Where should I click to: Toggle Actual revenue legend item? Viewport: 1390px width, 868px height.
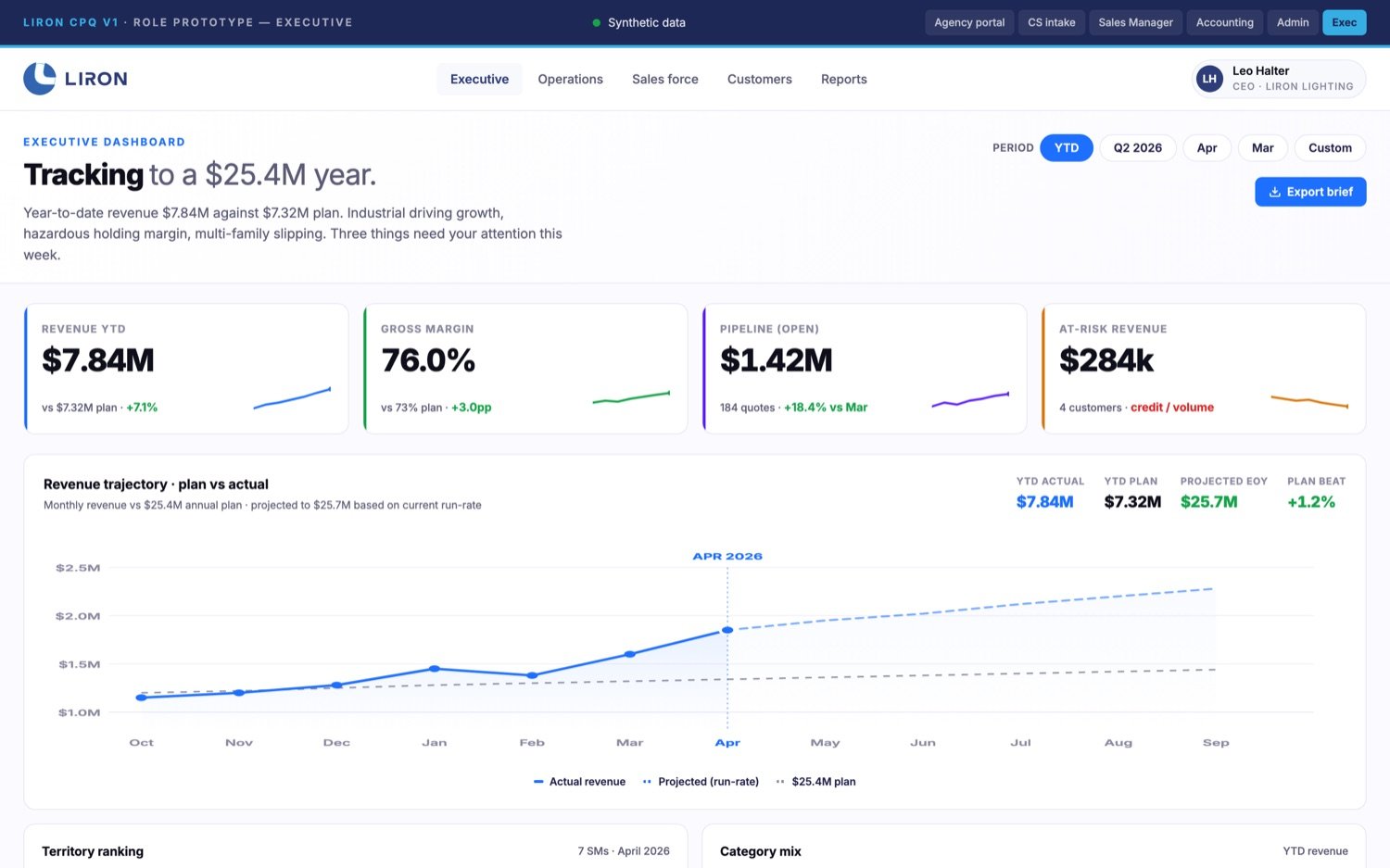(579, 782)
